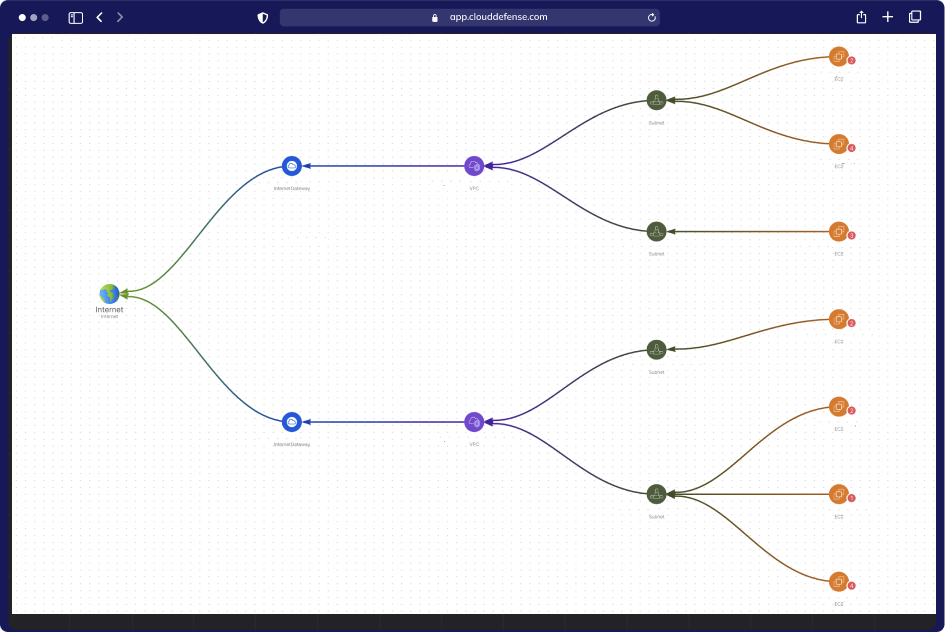The height and width of the screenshot is (632, 945).
Task: Reload the current page
Action: (652, 17)
